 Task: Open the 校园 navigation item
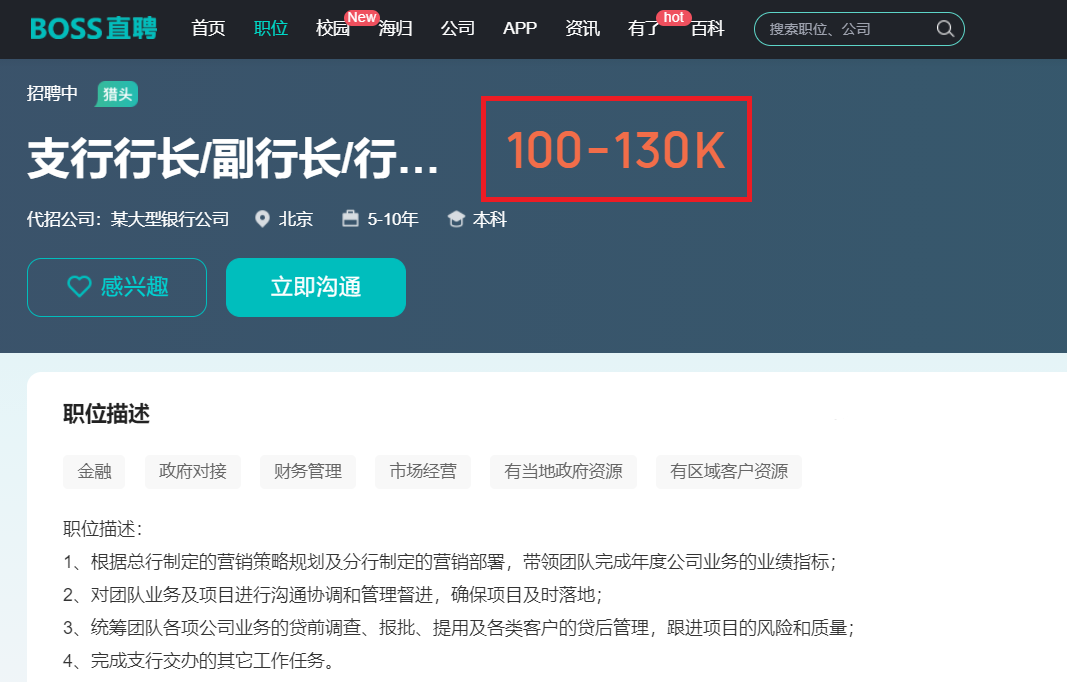point(332,28)
